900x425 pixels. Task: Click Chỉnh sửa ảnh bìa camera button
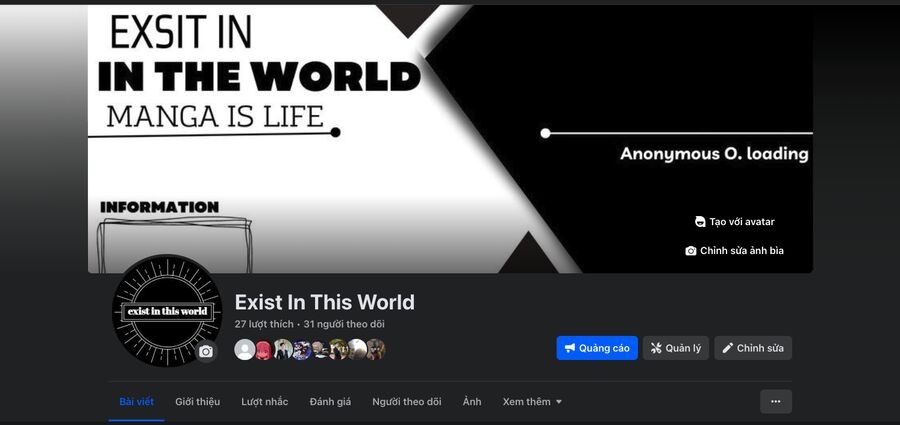pos(735,250)
